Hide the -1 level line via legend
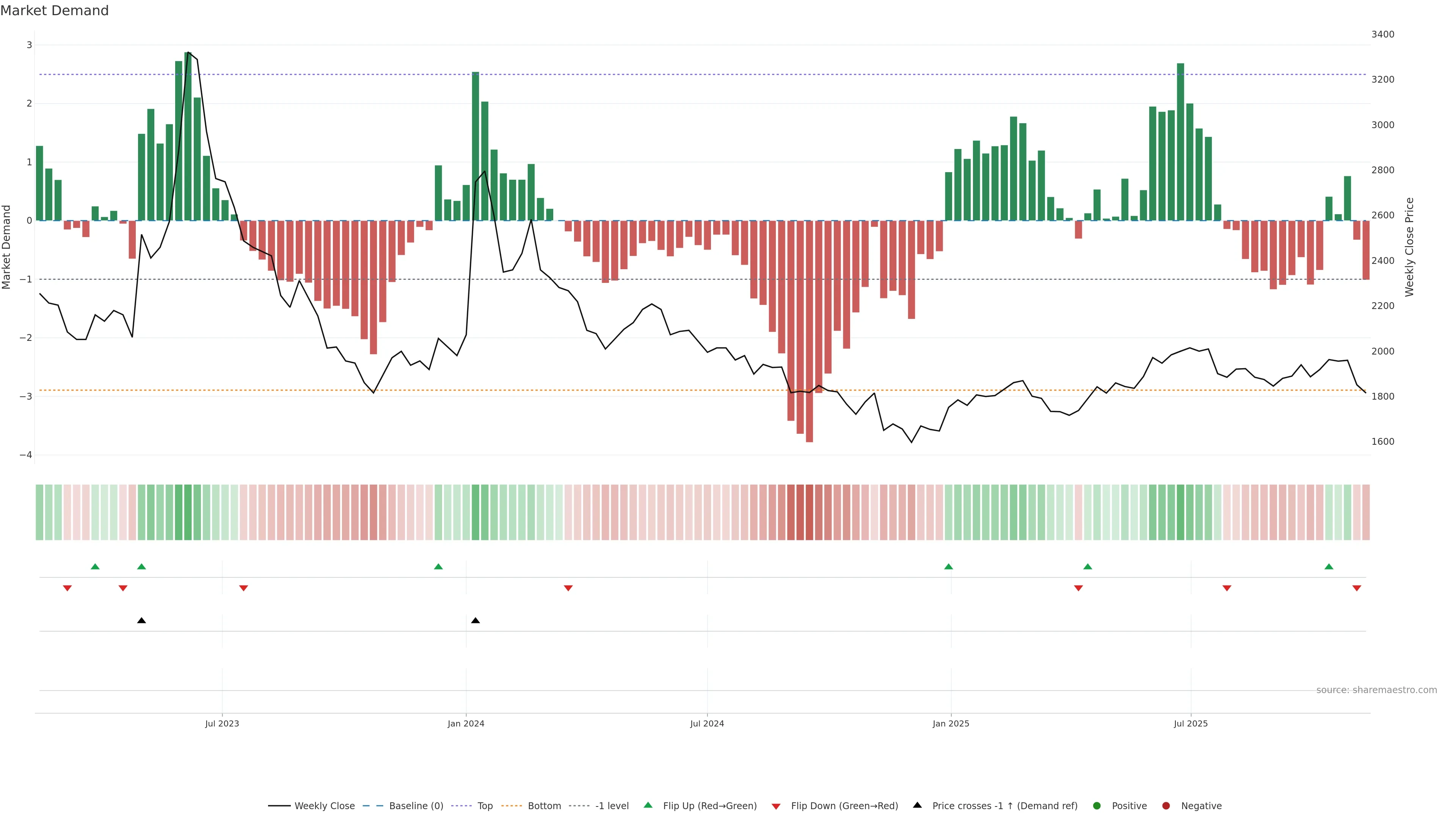 tap(612, 805)
